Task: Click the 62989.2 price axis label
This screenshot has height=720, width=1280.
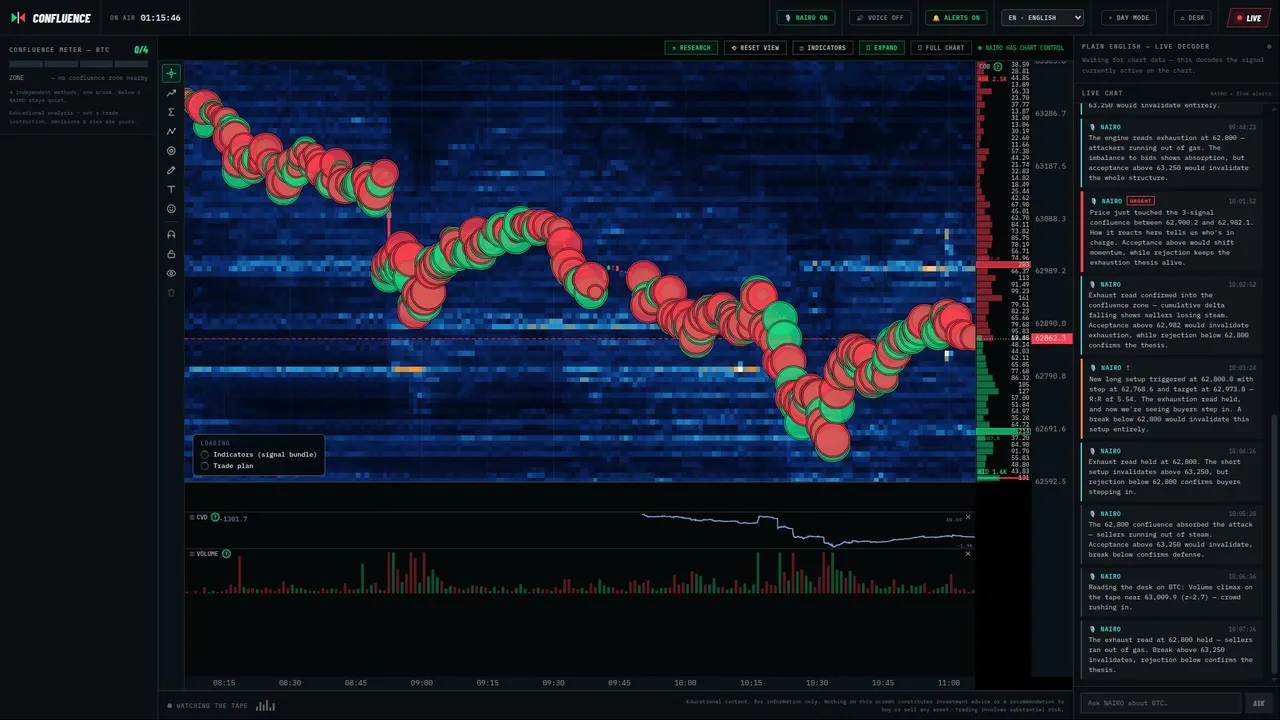Action: pyautogui.click(x=1050, y=271)
